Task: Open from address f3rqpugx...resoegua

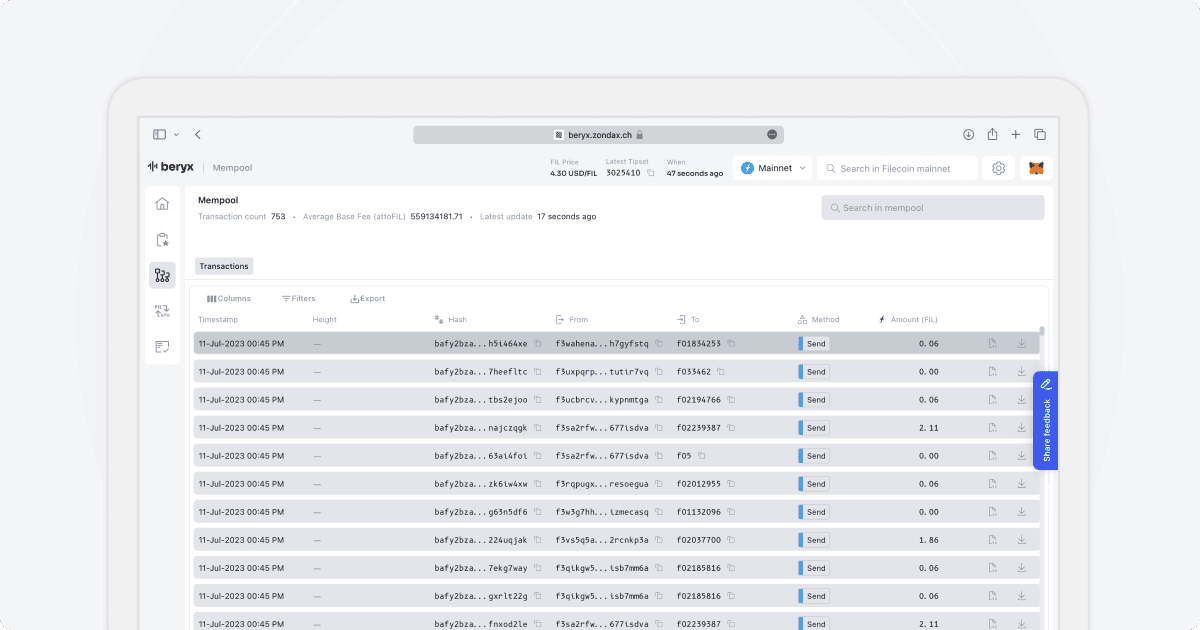Action: pyautogui.click(x=602, y=483)
